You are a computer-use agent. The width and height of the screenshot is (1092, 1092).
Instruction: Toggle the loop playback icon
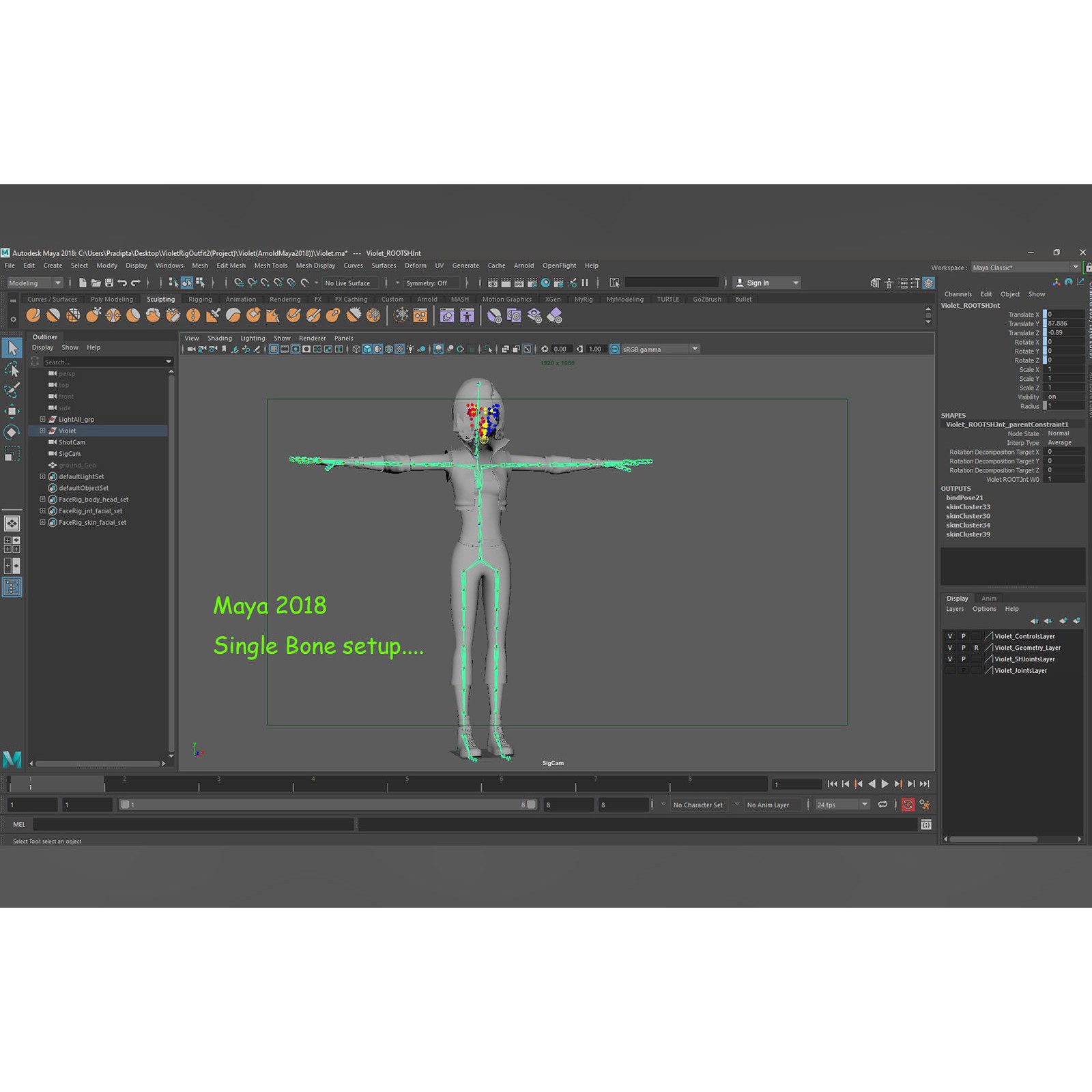[x=882, y=805]
